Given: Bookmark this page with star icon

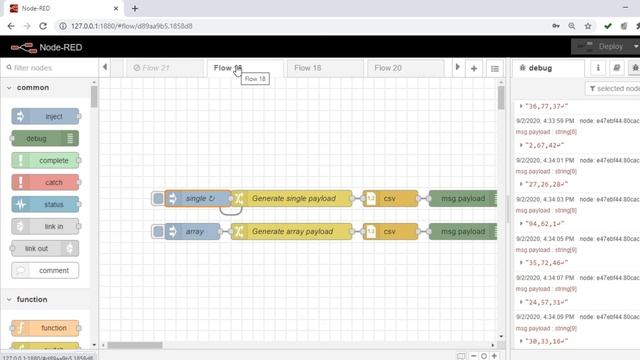Looking at the screenshot, I should 588,26.
